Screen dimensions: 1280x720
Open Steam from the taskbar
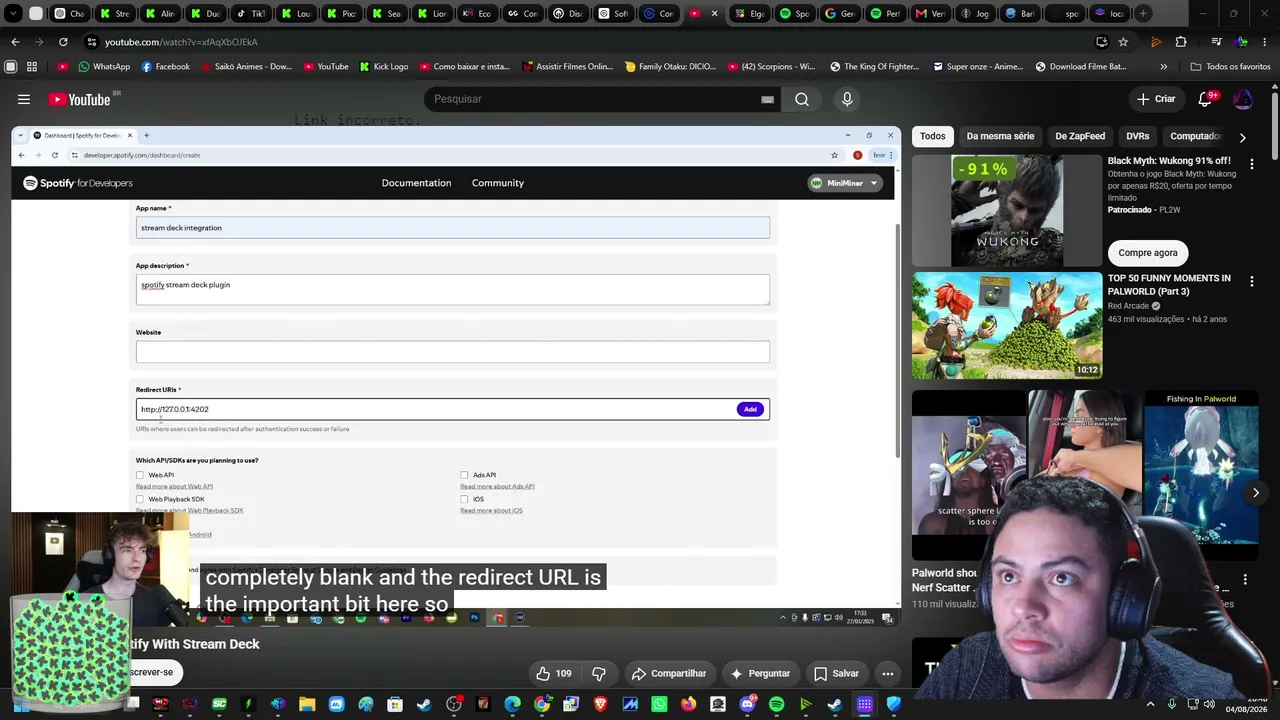[x=424, y=704]
